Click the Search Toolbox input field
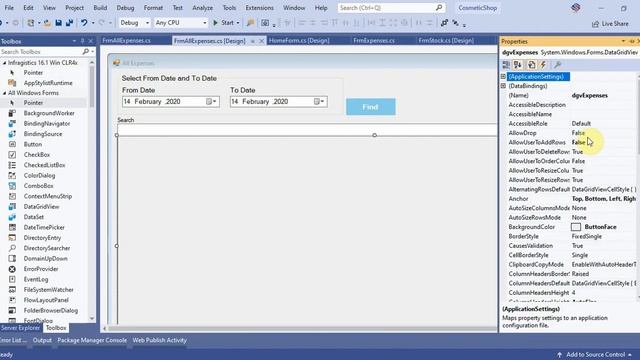The width and height of the screenshot is (640, 360). coord(41,52)
